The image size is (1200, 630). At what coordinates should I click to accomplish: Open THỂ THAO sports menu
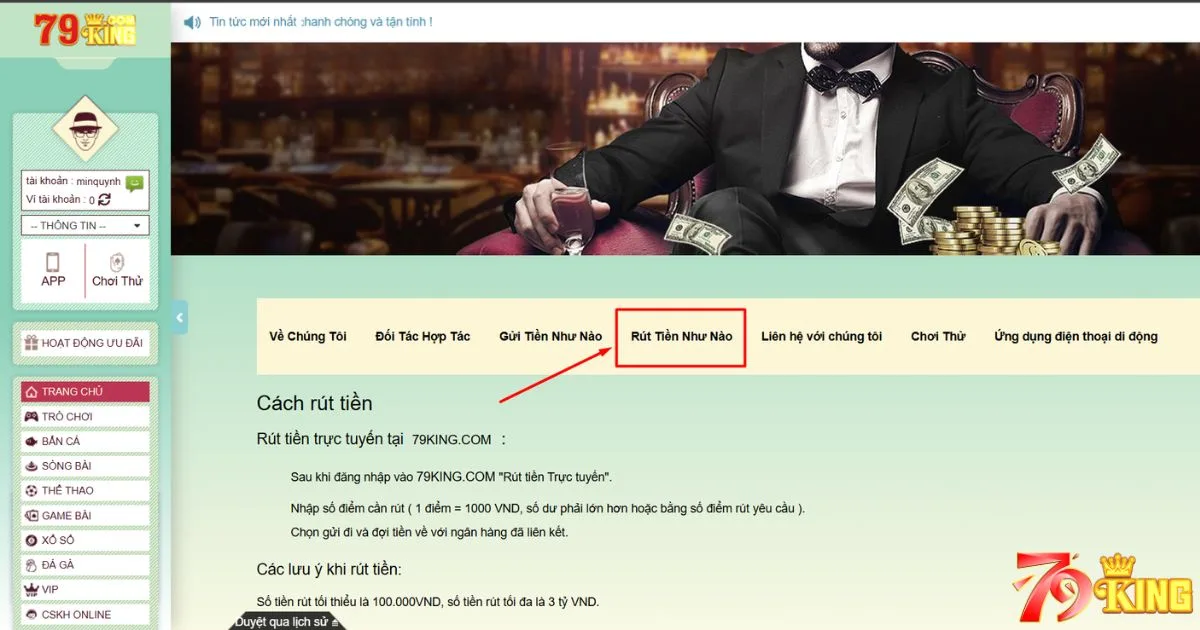[85, 491]
